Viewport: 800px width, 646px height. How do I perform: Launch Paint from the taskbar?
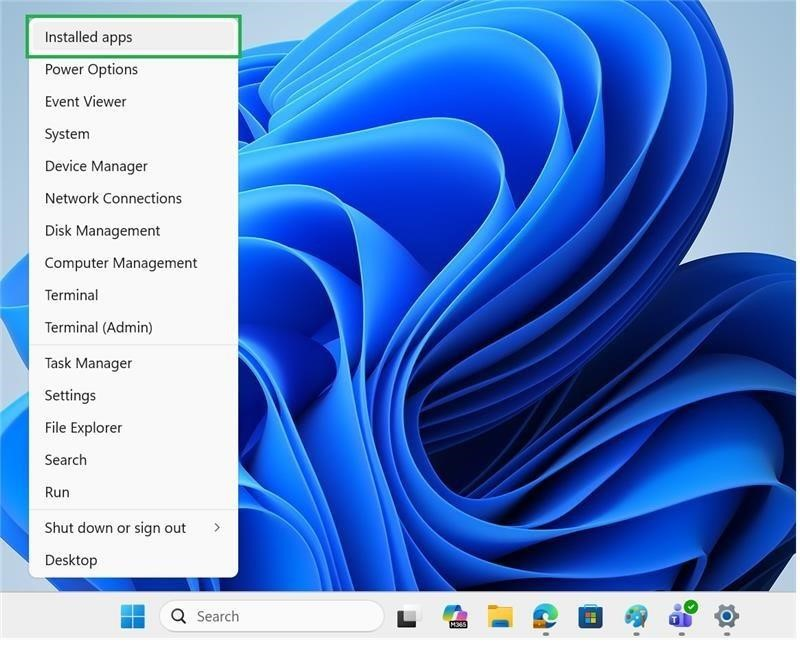pyautogui.click(x=636, y=616)
